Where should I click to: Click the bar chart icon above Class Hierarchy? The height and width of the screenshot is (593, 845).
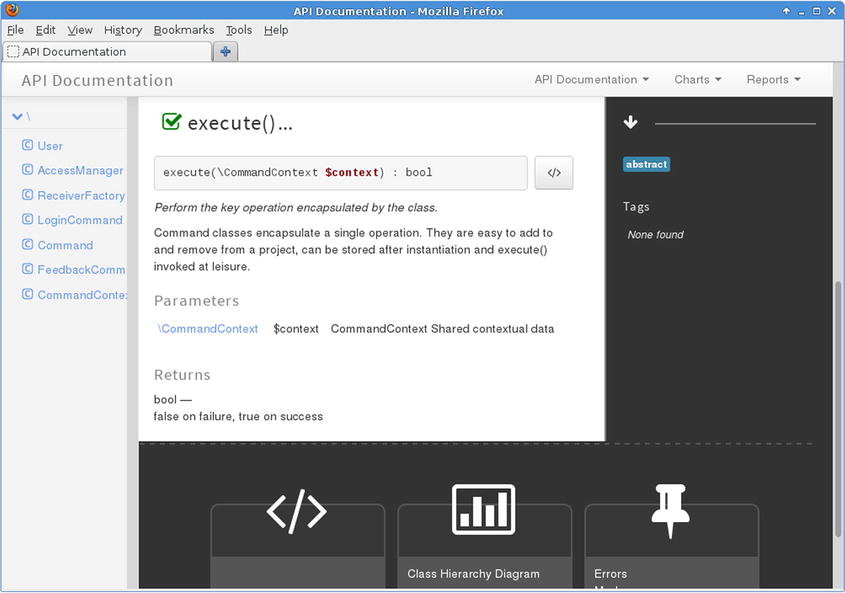(483, 509)
